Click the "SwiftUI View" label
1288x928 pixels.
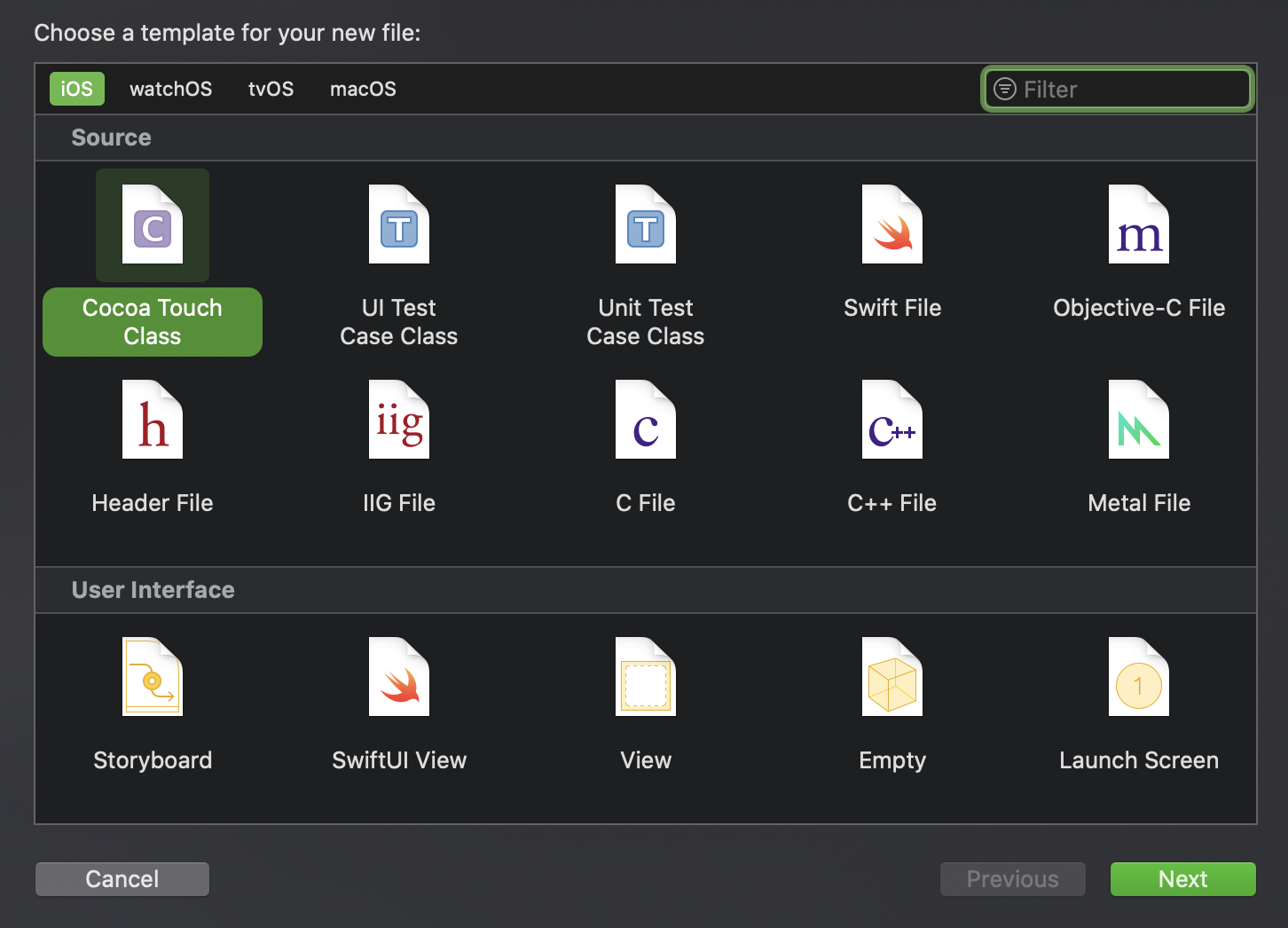click(x=399, y=760)
